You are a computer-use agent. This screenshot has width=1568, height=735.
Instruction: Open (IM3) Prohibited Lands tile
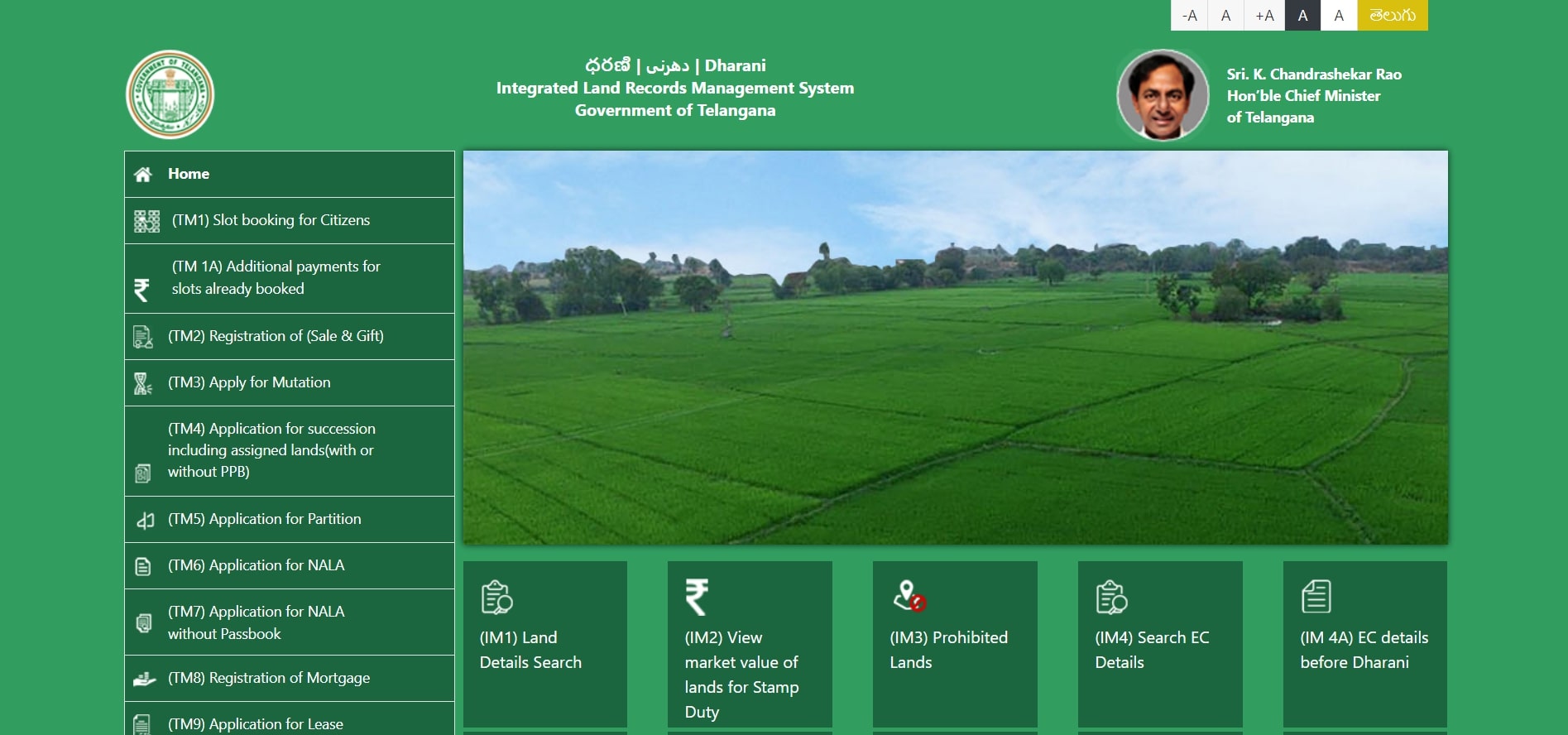pos(955,644)
